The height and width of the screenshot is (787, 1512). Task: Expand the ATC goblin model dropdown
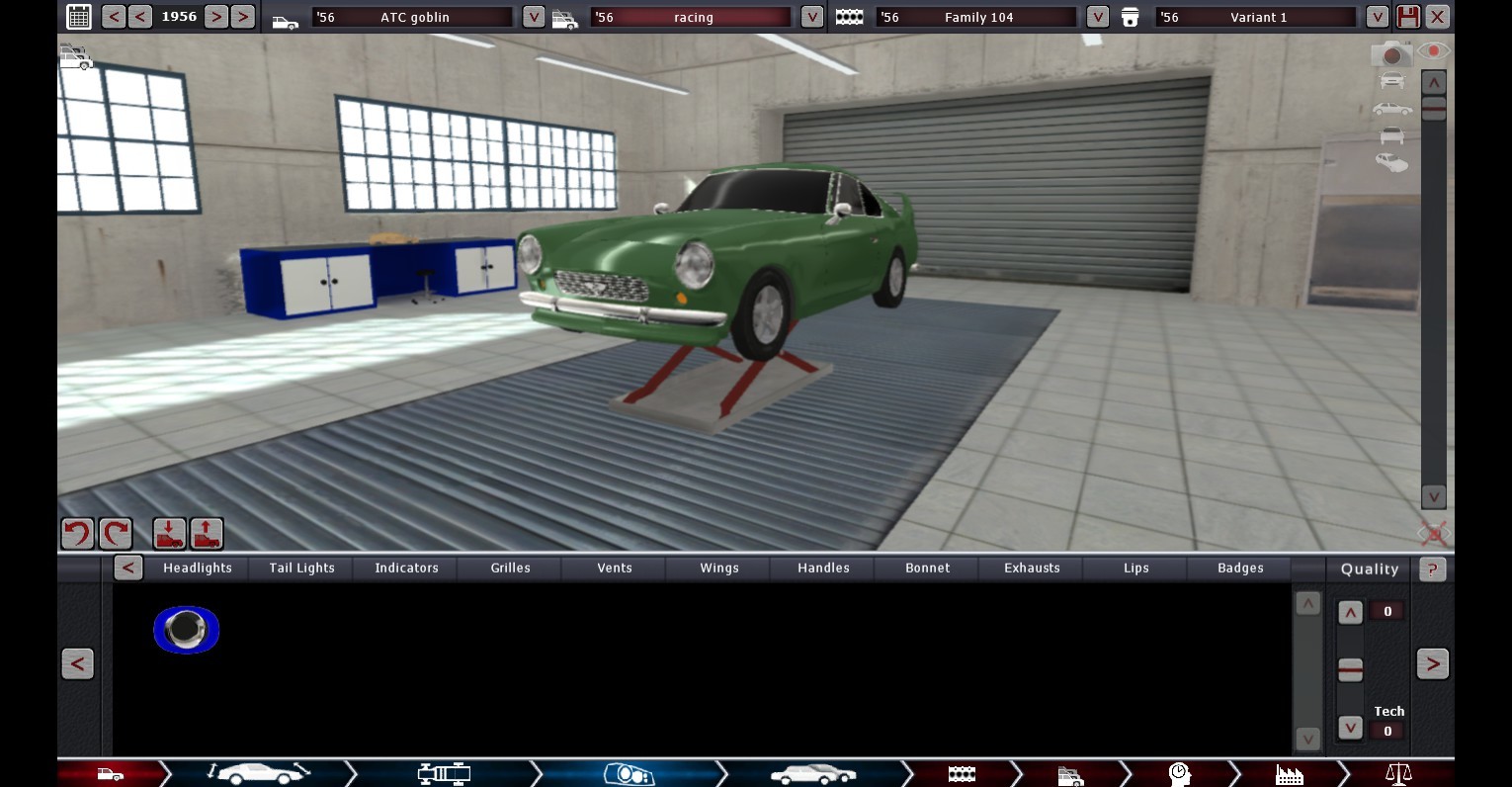(x=533, y=17)
